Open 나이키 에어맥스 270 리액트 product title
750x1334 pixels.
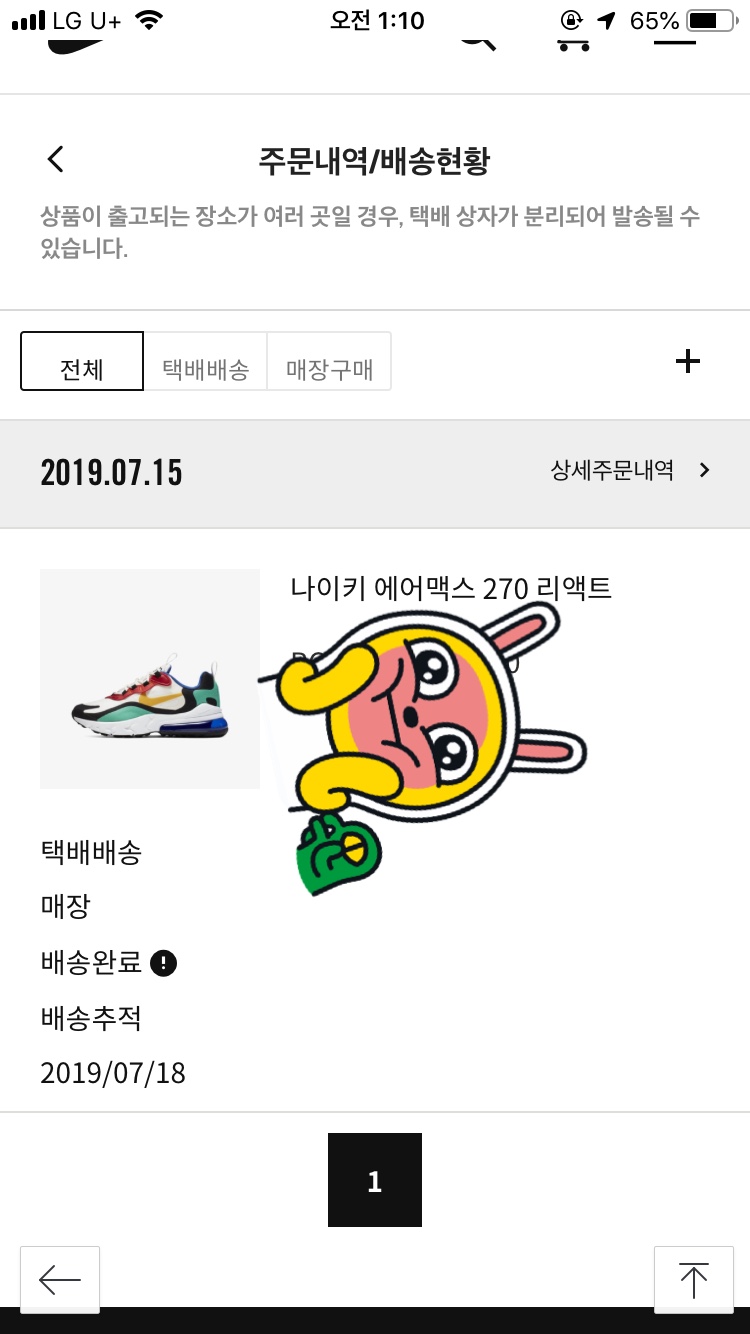point(451,588)
